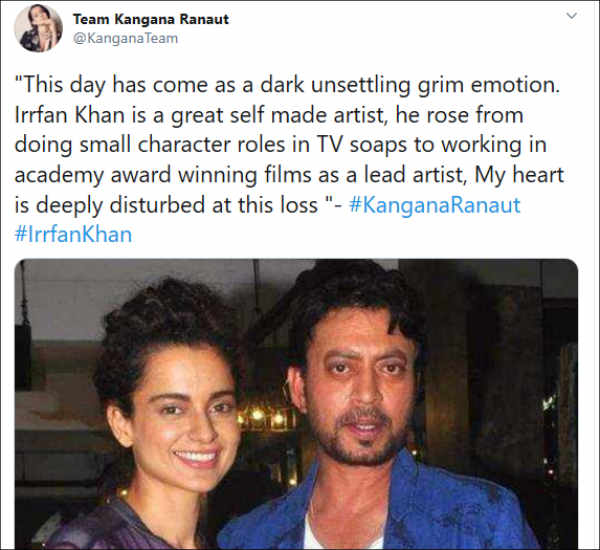Open the attached tweet photo
This screenshot has width=600, height=550.
[x=296, y=404]
